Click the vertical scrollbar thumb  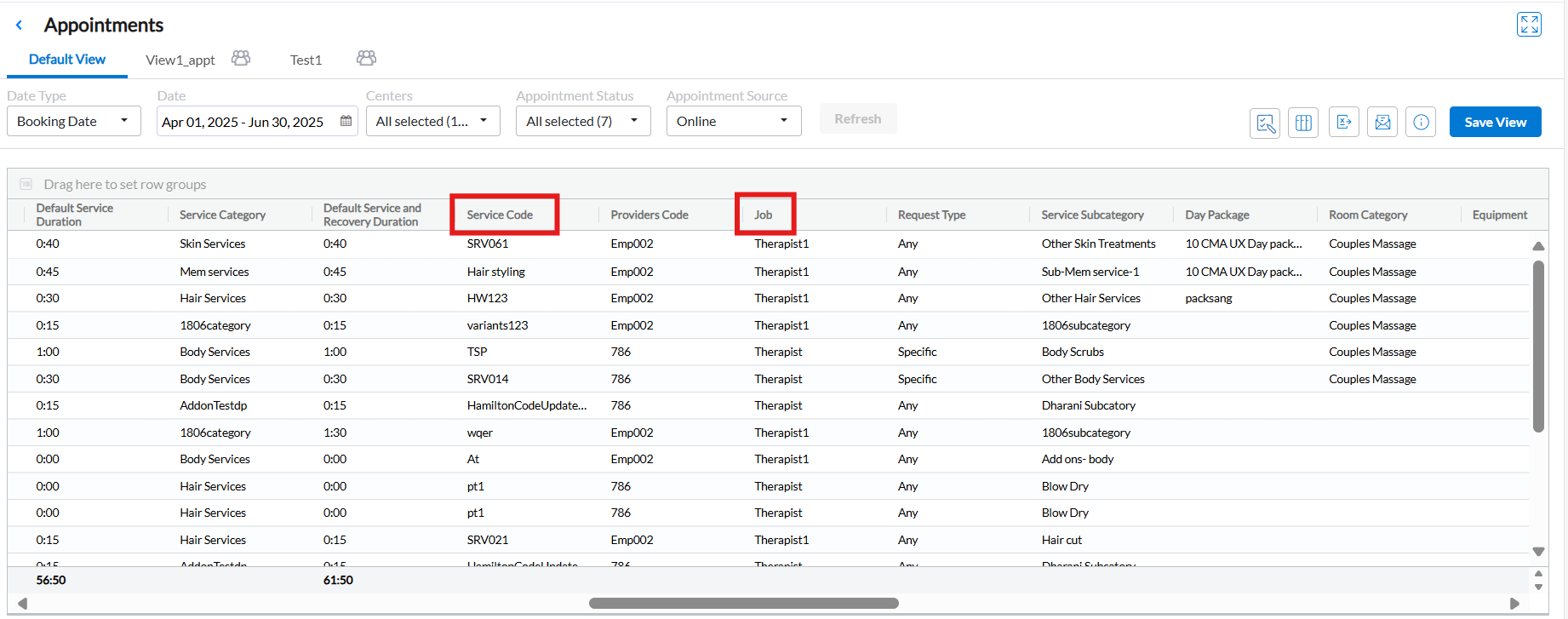click(x=1538, y=347)
